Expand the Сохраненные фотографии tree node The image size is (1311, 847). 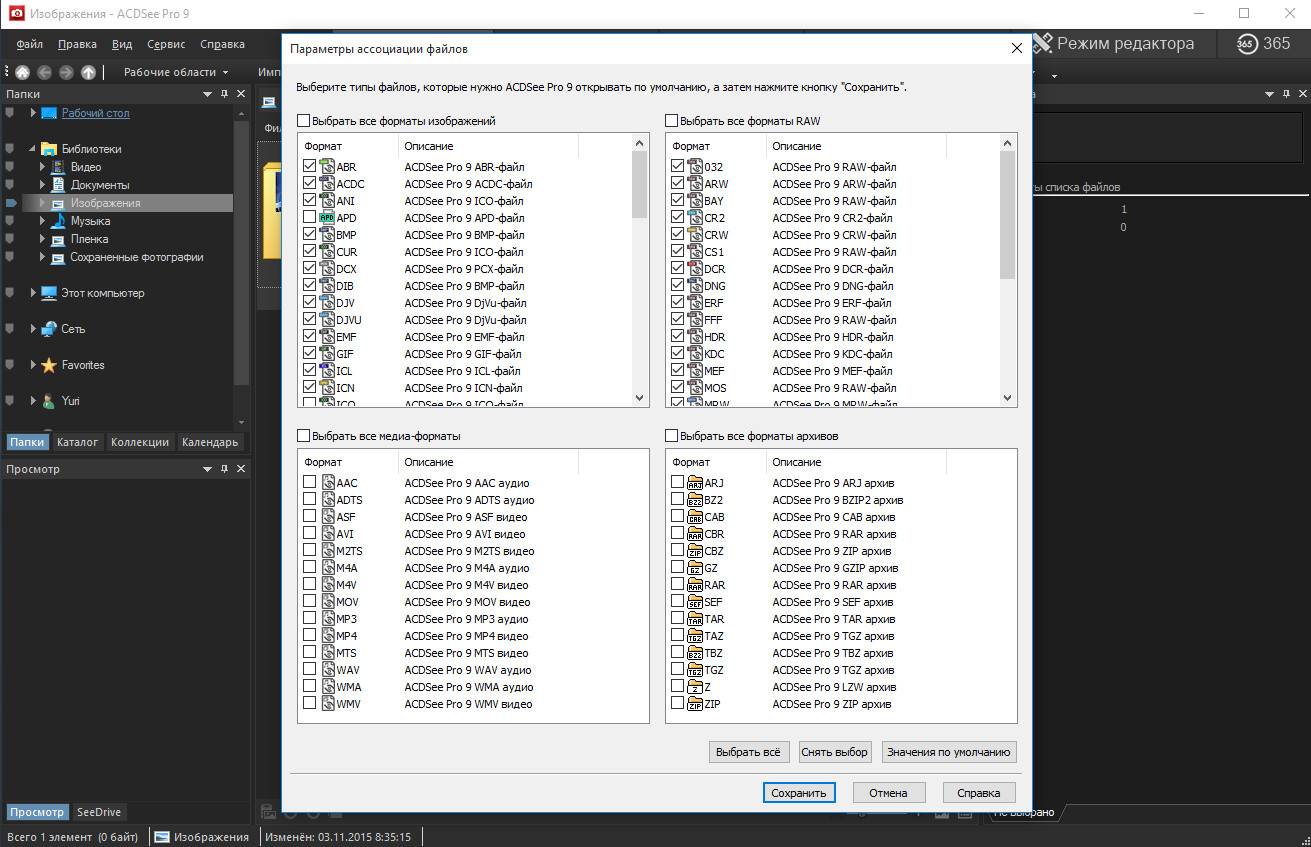(42, 257)
